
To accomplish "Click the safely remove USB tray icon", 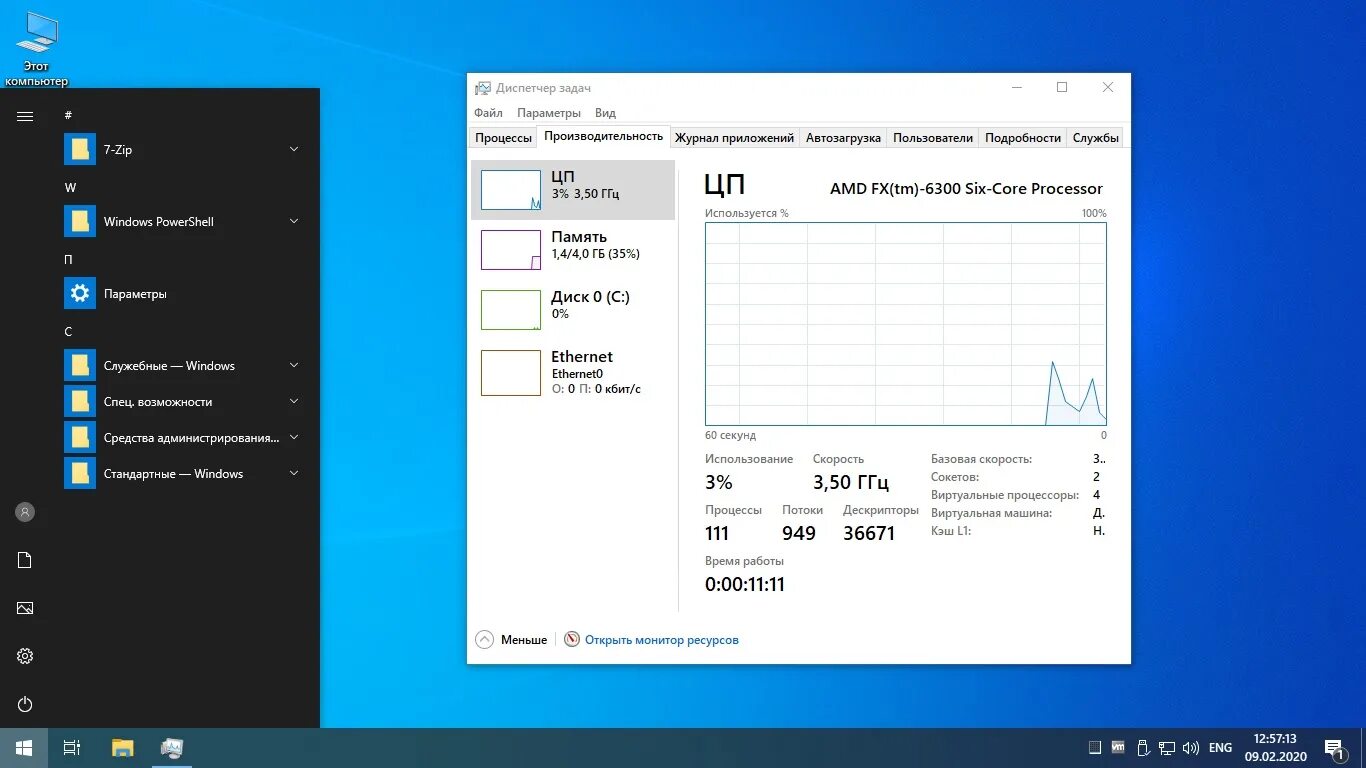I will 1142,747.
